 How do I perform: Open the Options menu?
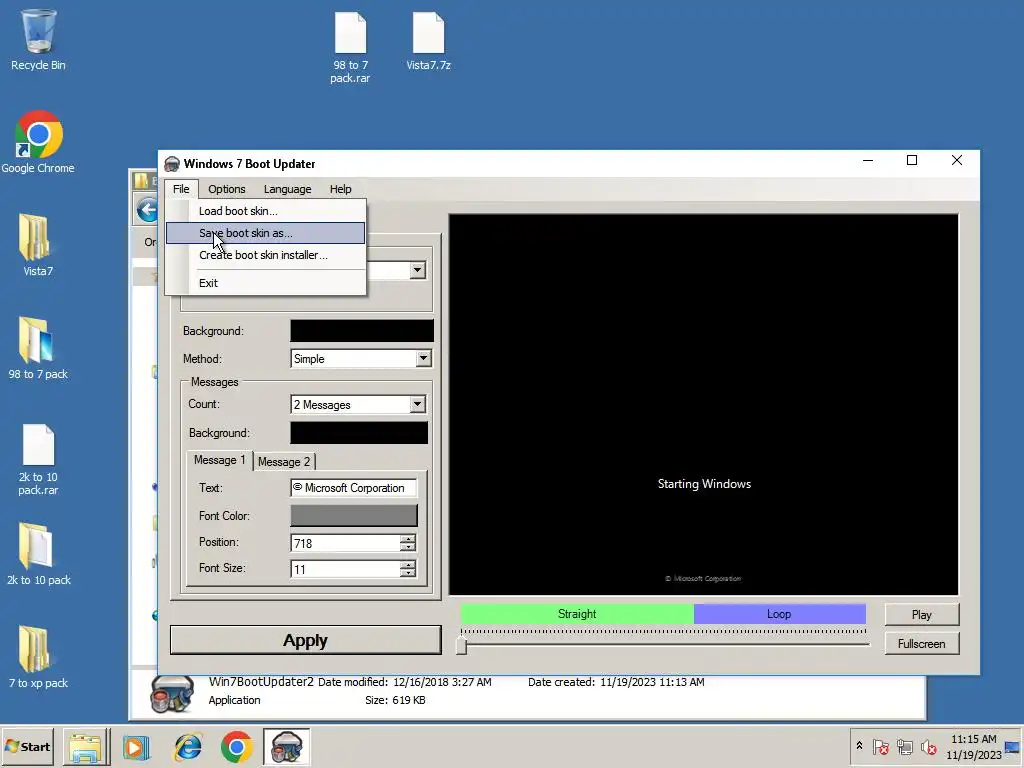pos(227,189)
